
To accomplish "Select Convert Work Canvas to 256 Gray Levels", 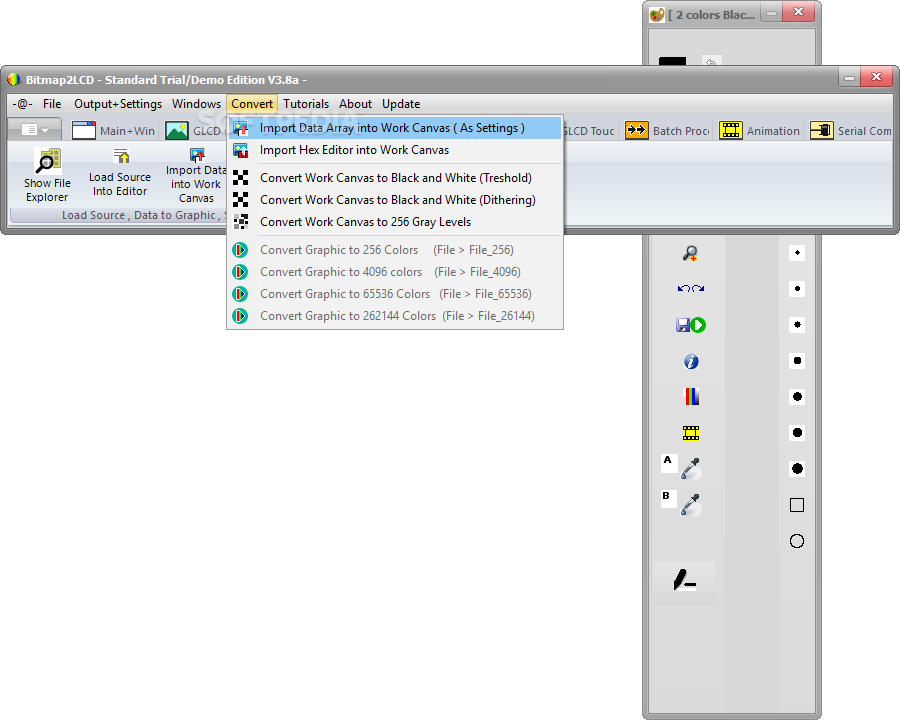I will (x=395, y=222).
